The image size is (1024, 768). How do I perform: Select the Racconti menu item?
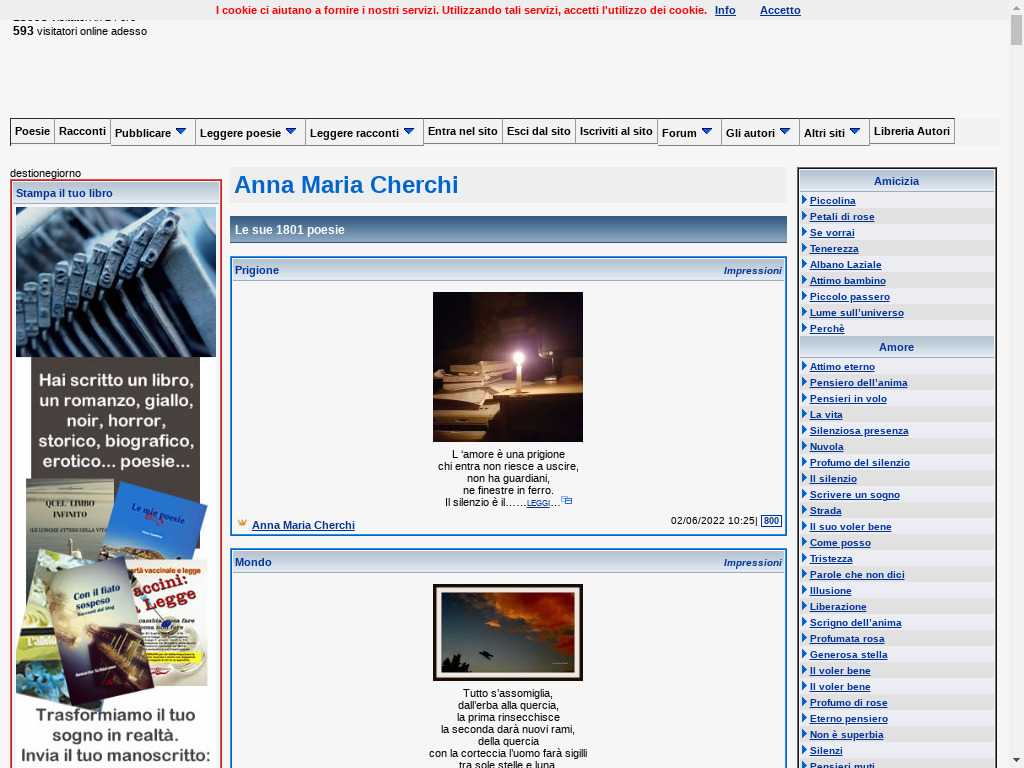coord(82,131)
